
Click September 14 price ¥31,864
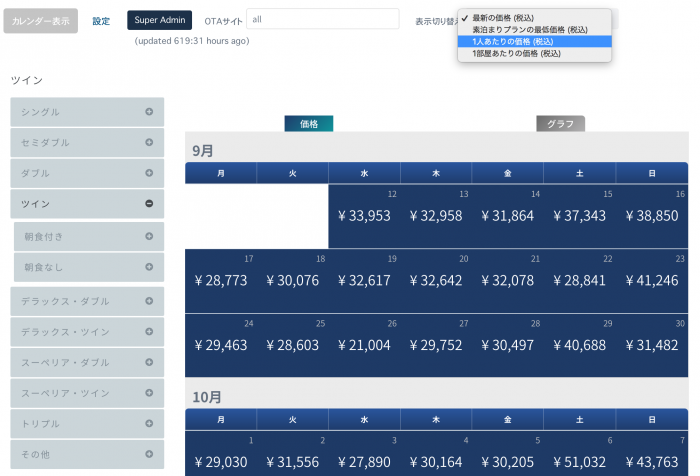point(508,216)
